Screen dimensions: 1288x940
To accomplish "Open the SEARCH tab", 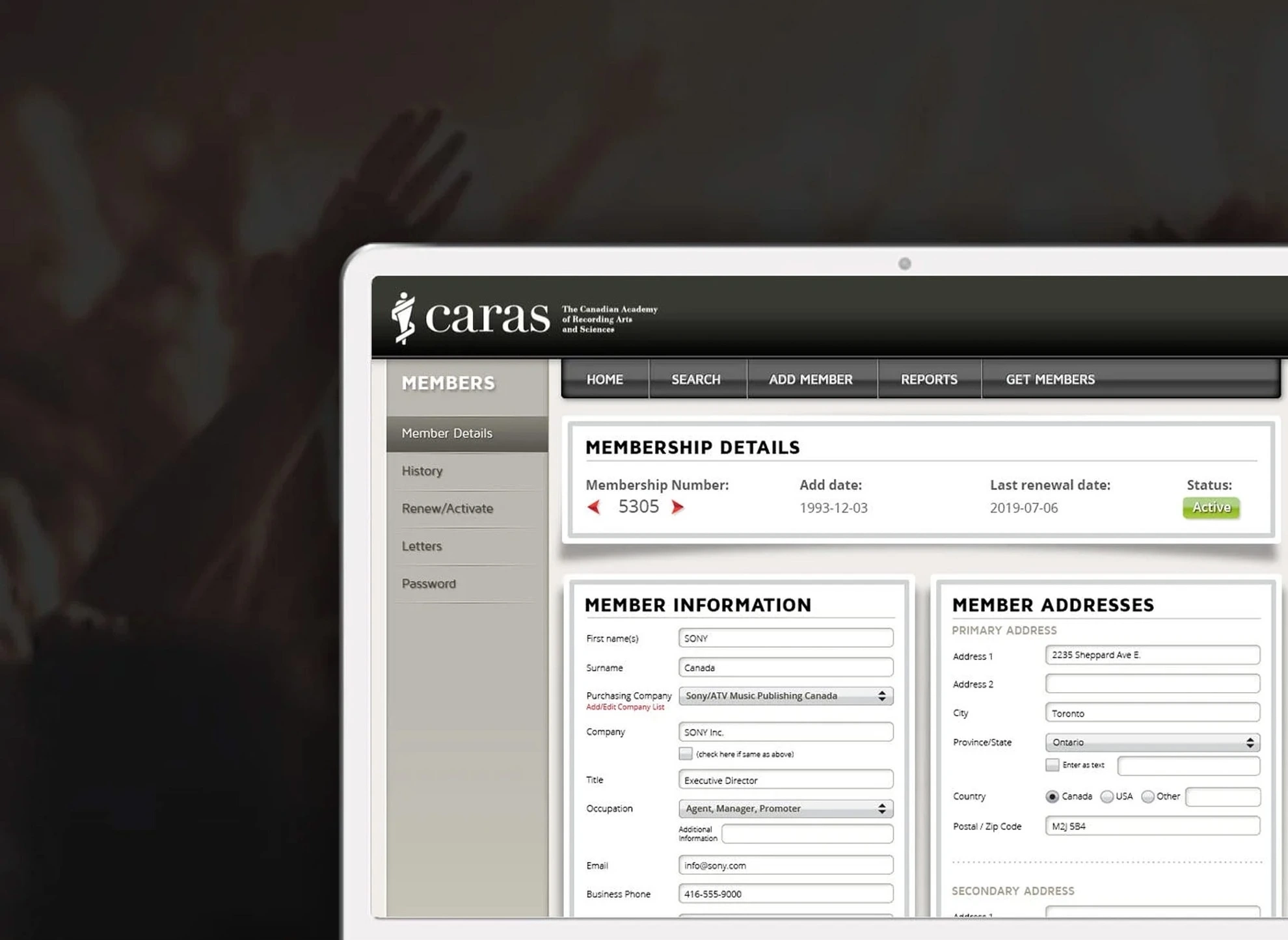I will (696, 379).
